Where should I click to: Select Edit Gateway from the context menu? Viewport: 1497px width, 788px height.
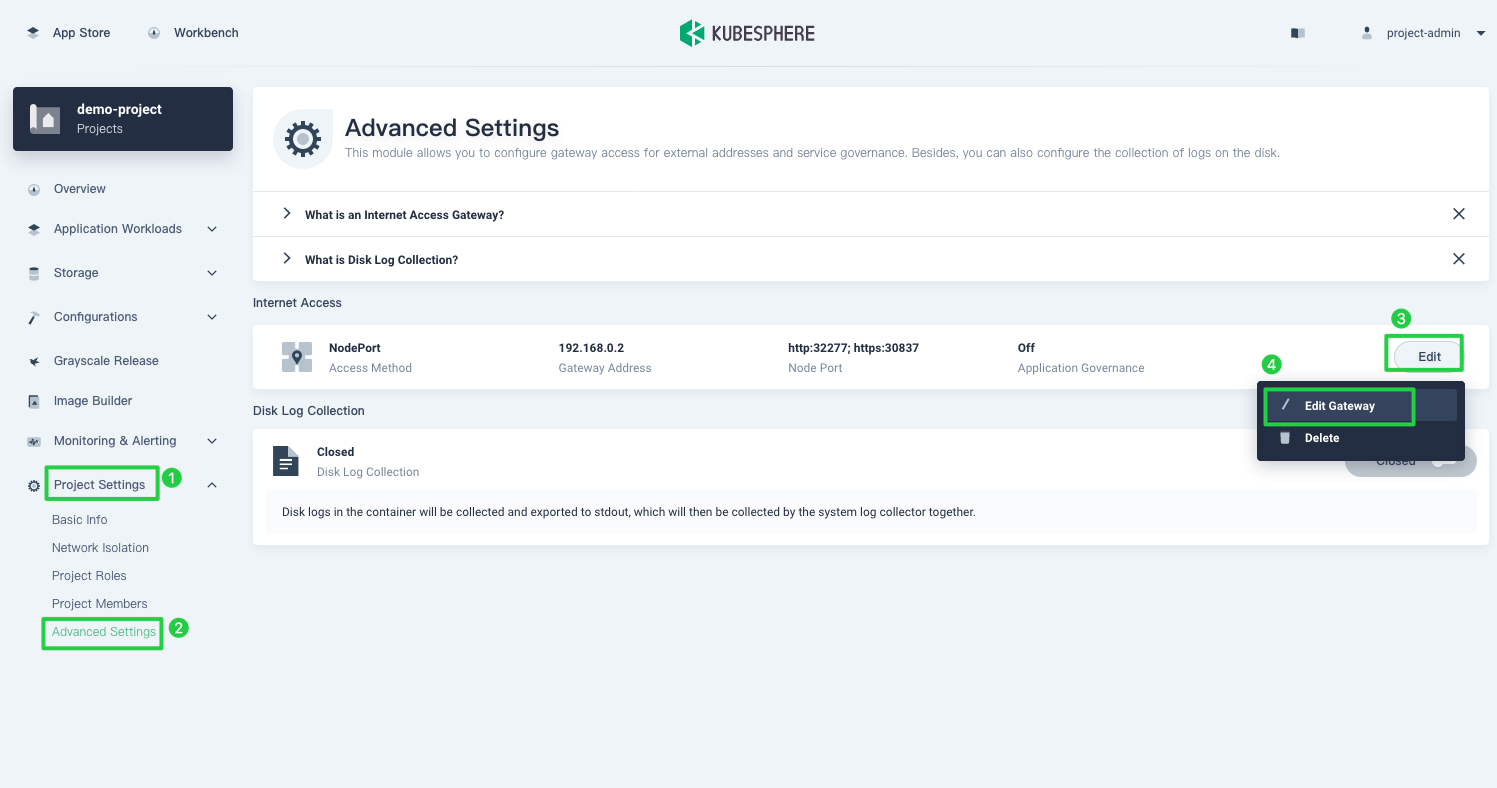tap(1340, 406)
